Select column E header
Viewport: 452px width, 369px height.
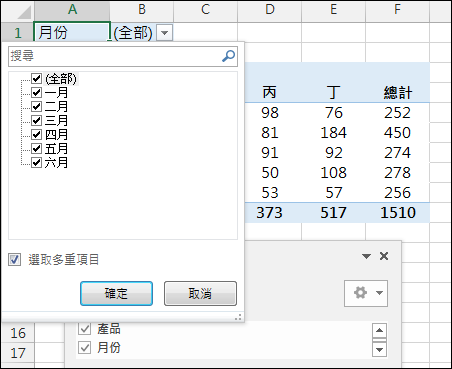[333, 10]
